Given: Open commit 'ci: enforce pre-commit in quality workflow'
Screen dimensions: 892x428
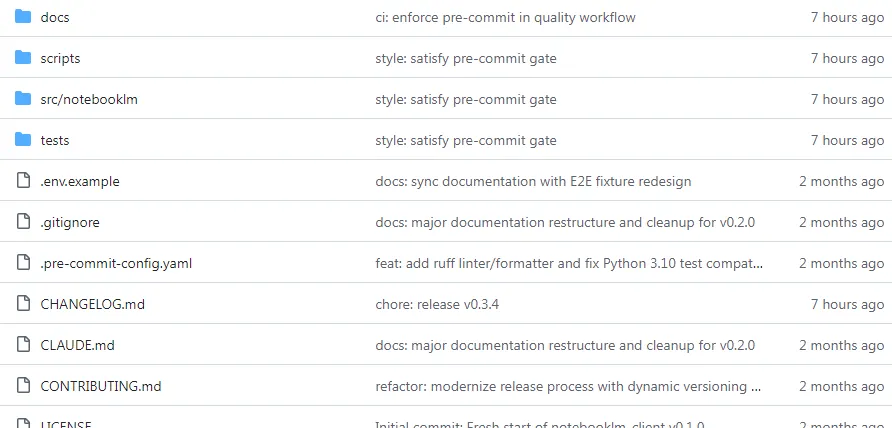Looking at the screenshot, I should click(505, 17).
